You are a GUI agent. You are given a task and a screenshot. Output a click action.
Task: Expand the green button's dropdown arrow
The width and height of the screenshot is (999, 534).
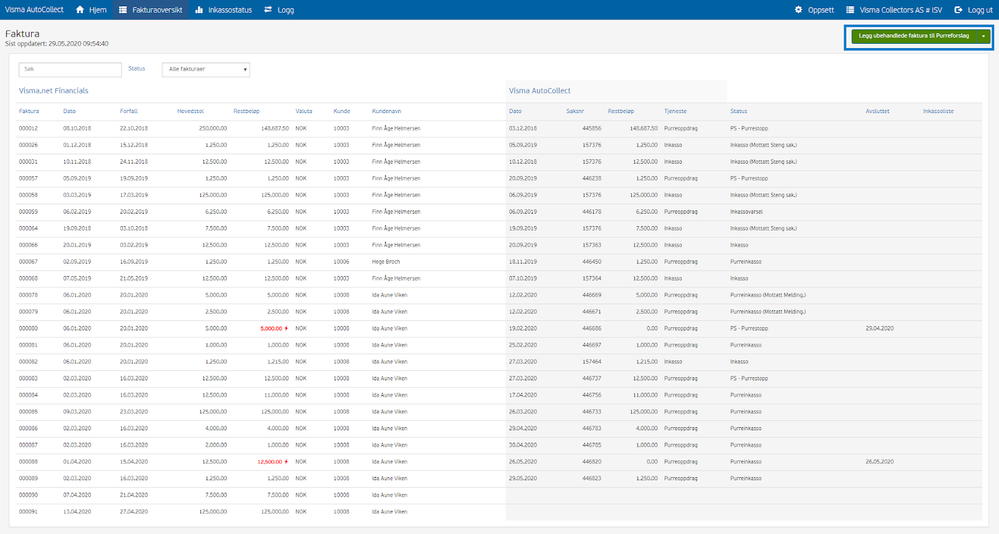tap(984, 36)
